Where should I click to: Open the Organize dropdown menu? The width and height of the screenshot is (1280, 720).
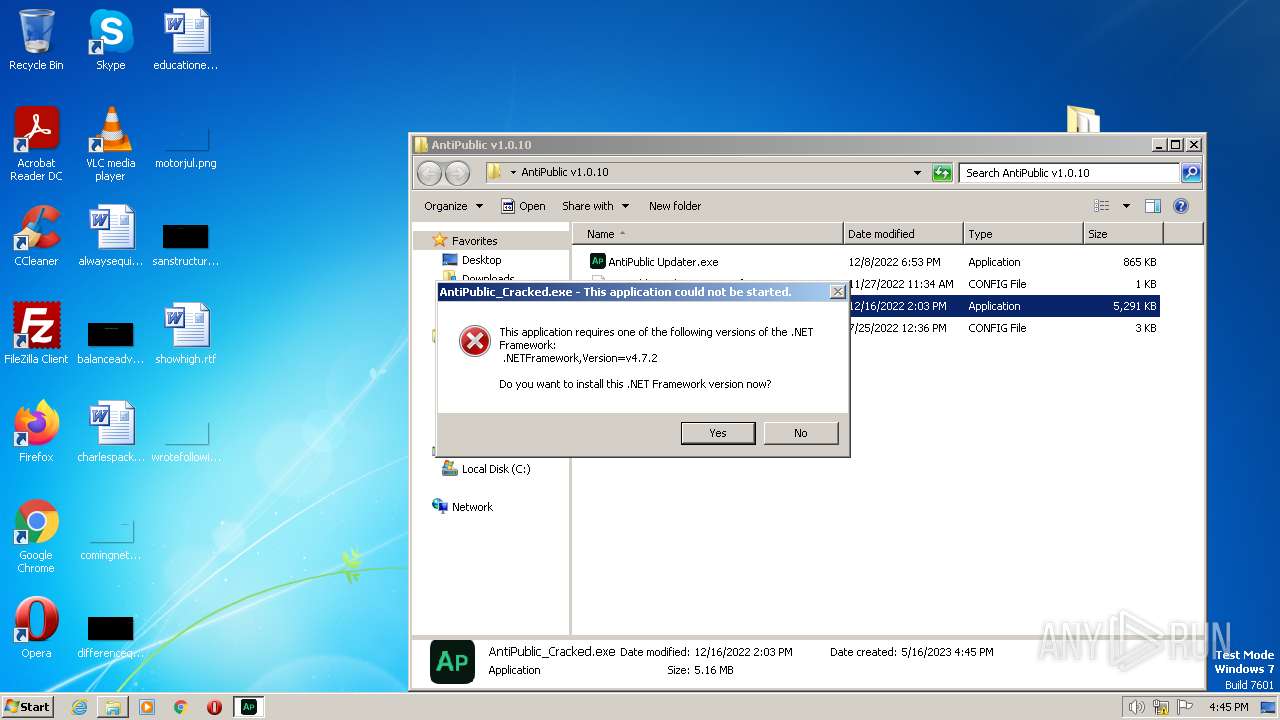(x=453, y=206)
